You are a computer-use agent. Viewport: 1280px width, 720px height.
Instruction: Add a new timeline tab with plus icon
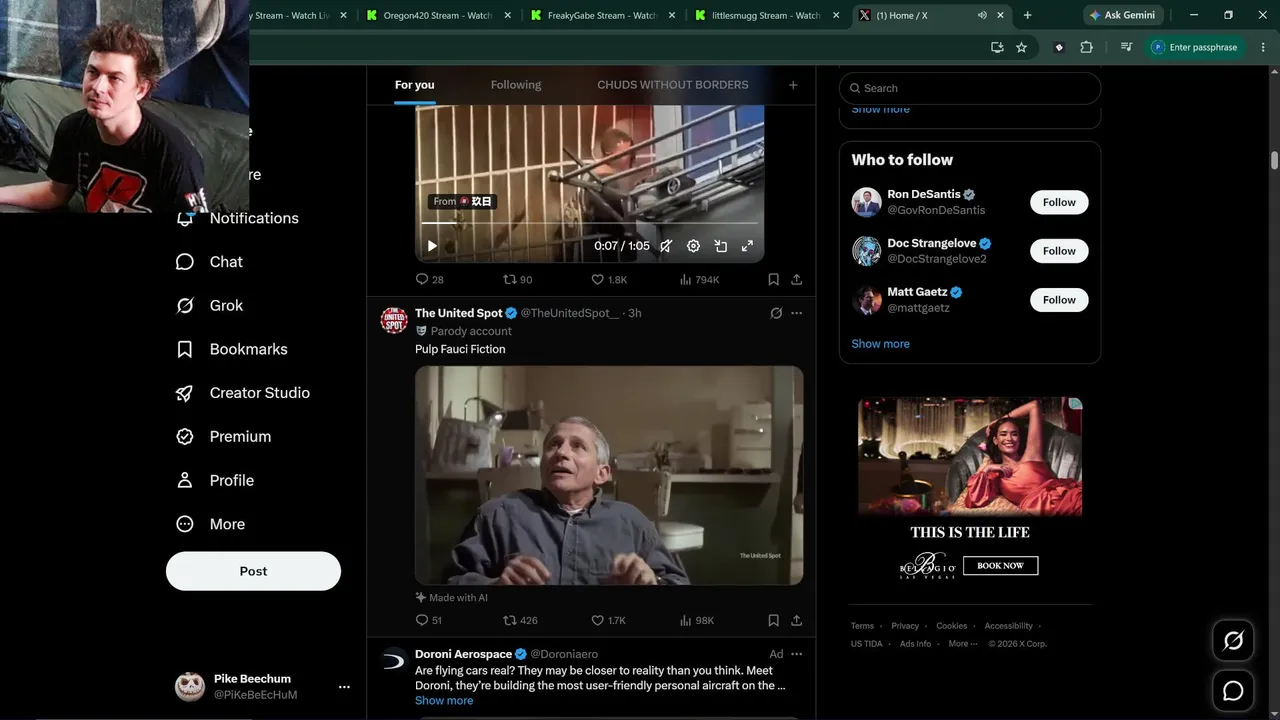click(x=793, y=85)
